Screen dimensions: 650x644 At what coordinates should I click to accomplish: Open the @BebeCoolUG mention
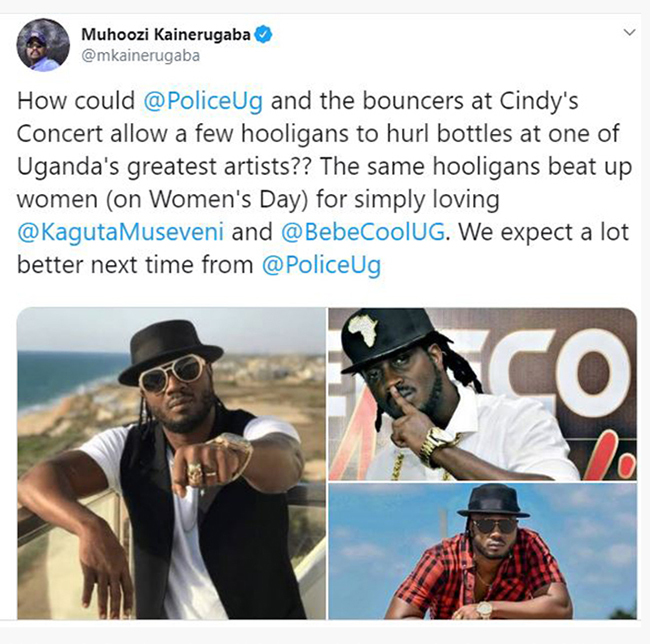pyautogui.click(x=363, y=232)
